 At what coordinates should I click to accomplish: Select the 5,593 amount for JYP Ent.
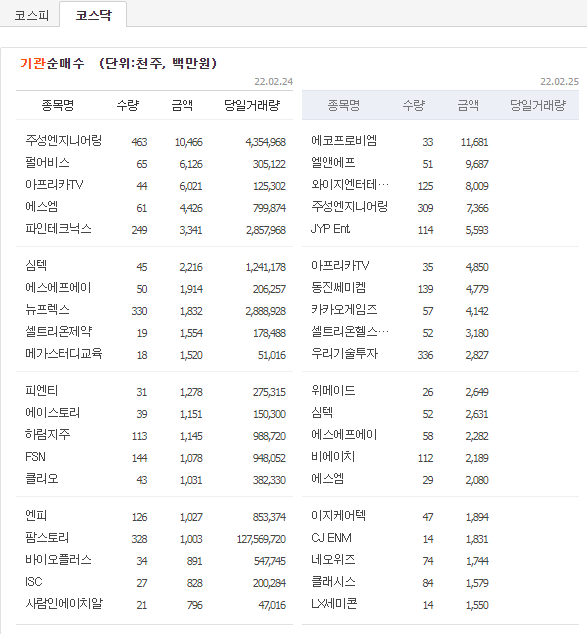[x=477, y=230]
